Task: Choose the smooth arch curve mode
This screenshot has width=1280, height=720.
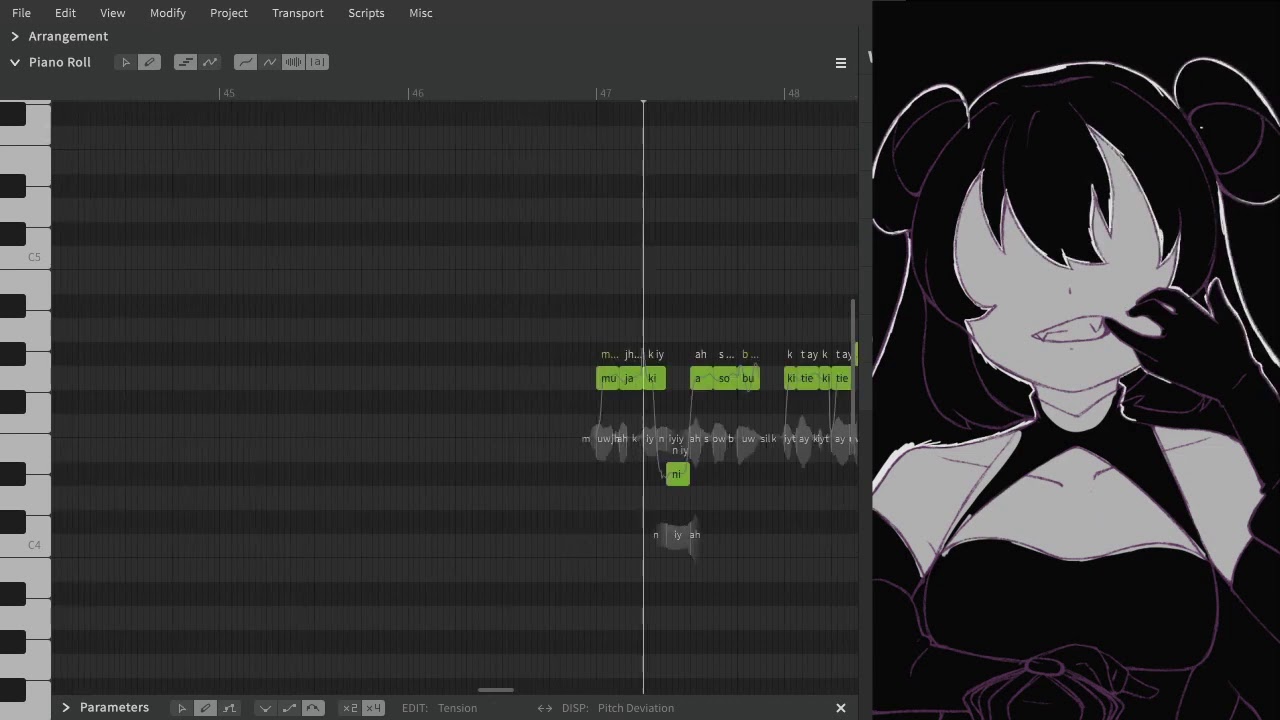Action: coord(313,708)
